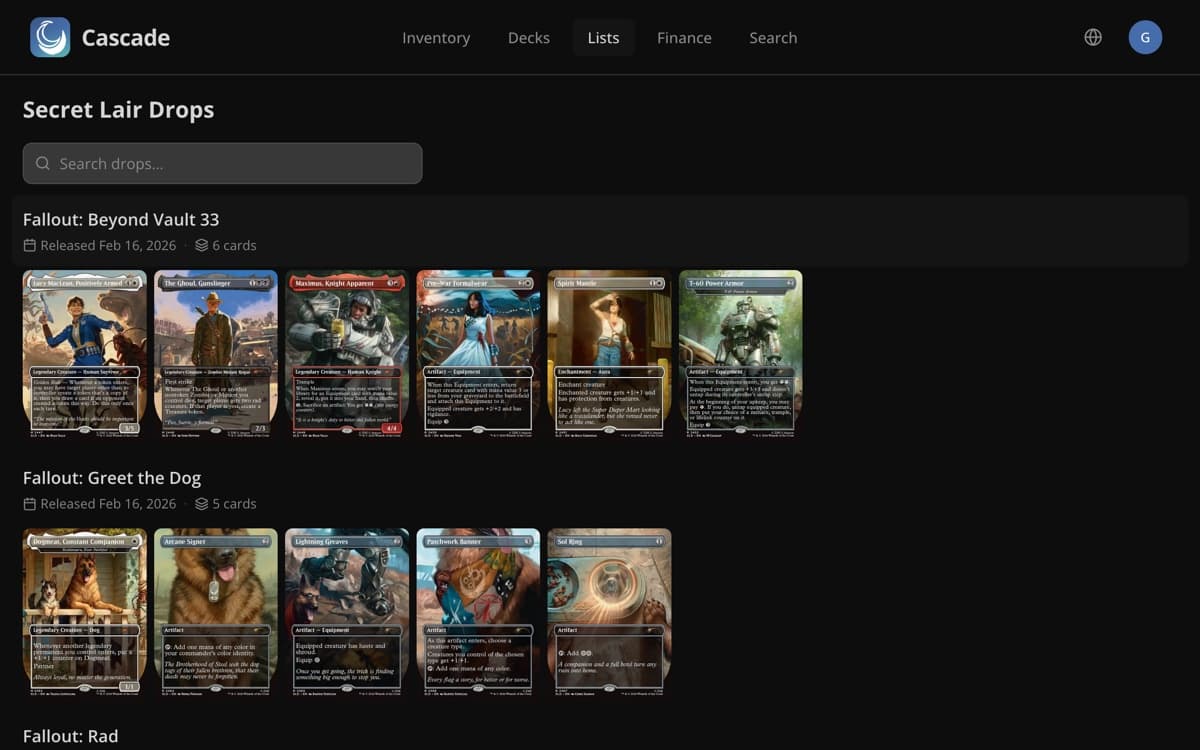Go to the Finance section

(684, 37)
